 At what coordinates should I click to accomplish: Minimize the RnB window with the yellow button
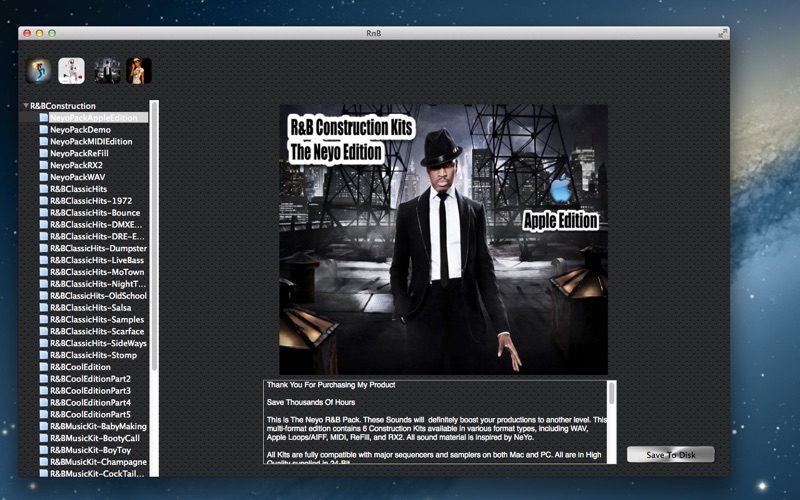click(x=39, y=33)
